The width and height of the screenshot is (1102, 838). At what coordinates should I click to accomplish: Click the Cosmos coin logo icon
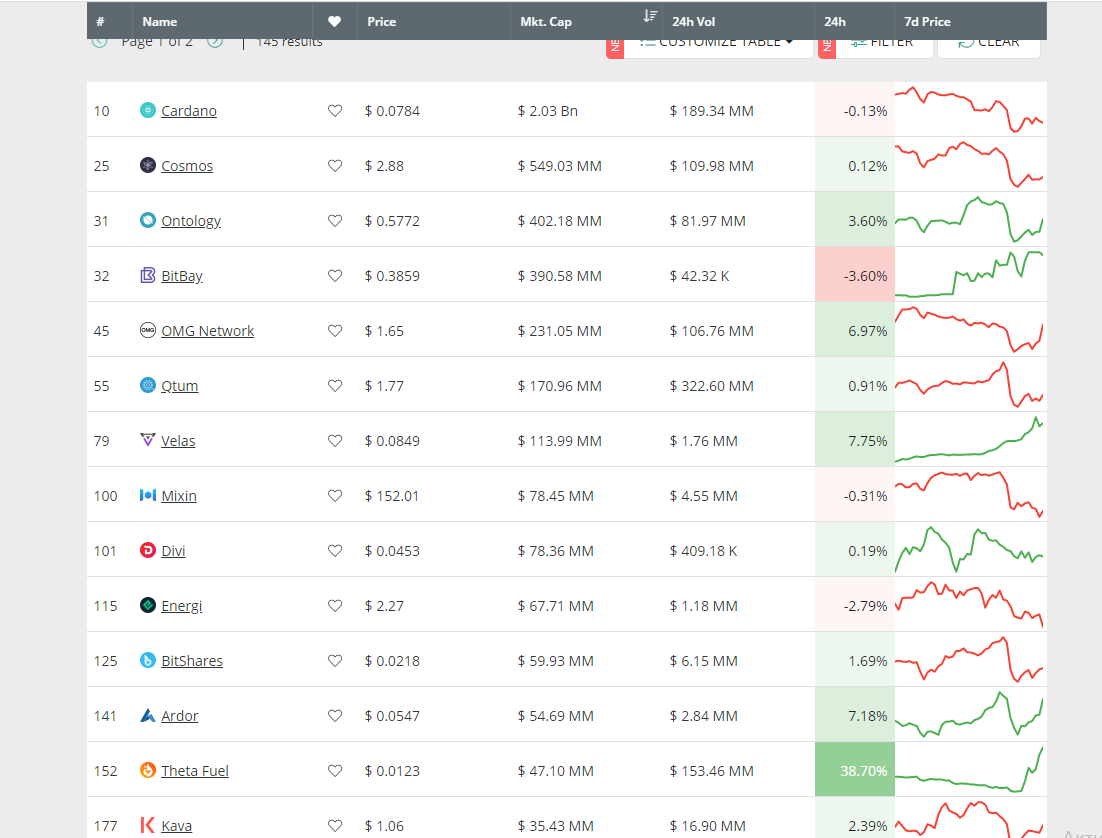coord(148,165)
